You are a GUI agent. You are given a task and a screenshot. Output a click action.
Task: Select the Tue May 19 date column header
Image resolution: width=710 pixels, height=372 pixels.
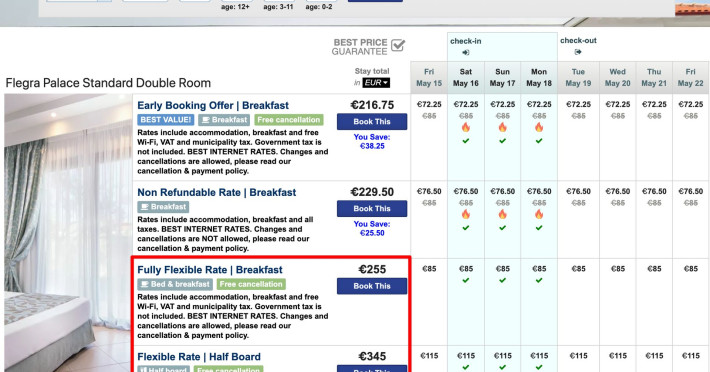[578, 77]
